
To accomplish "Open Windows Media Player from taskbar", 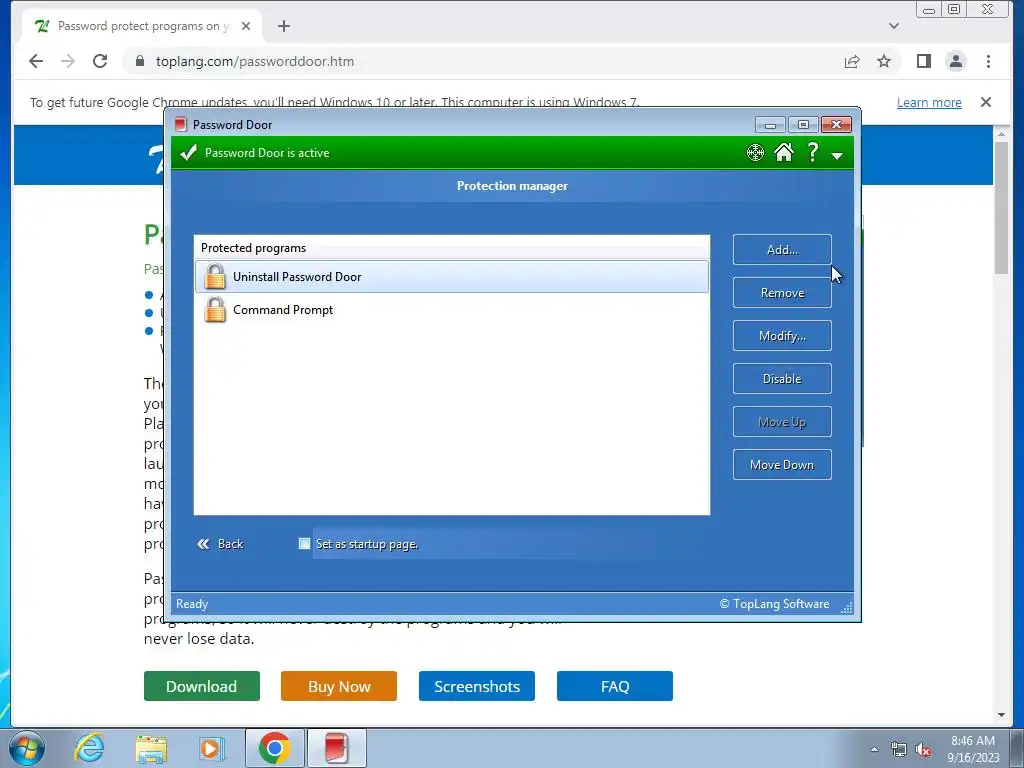I will coord(211,748).
